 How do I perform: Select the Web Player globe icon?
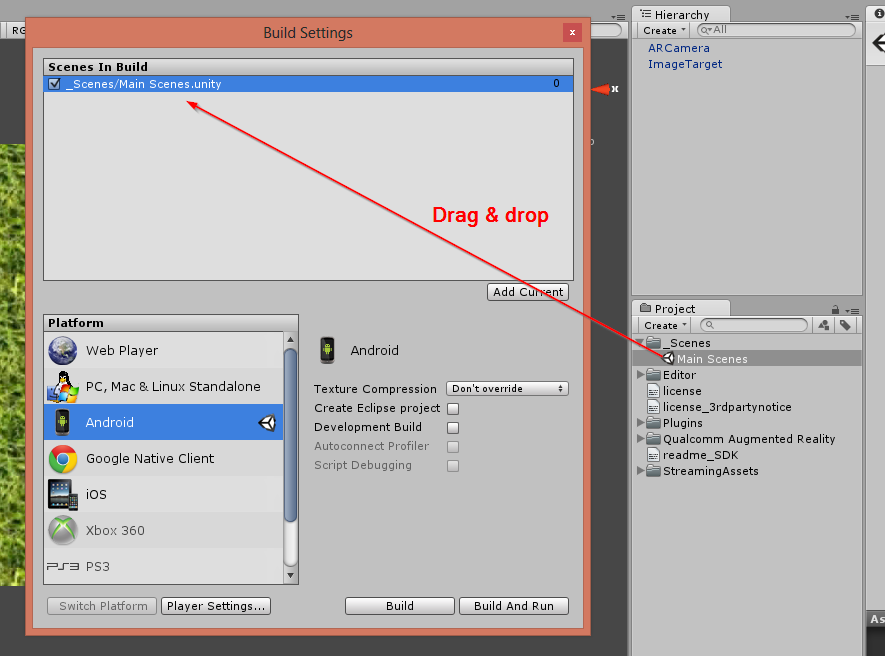pyautogui.click(x=62, y=351)
